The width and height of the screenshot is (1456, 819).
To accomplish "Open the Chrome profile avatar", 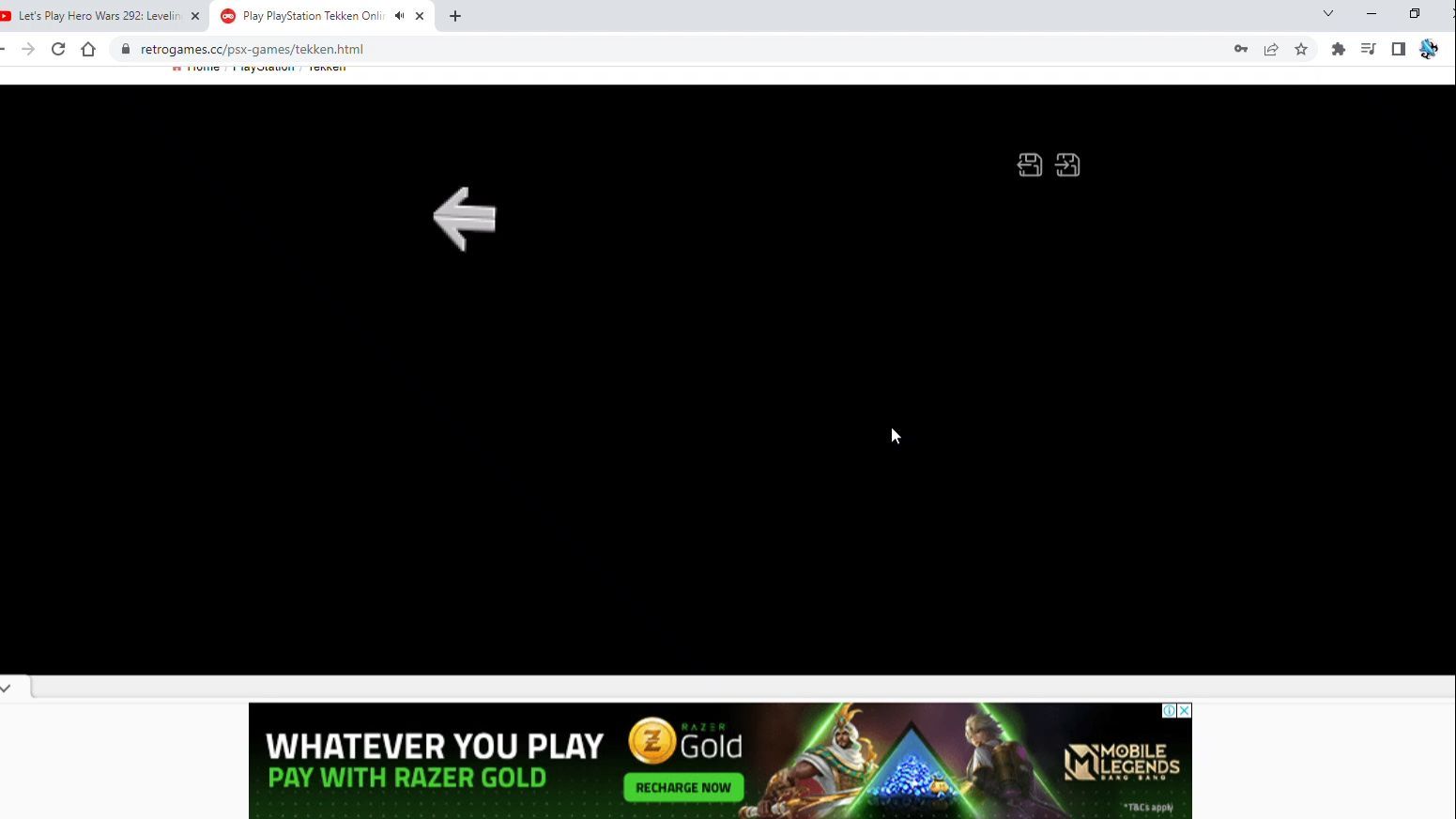I will tap(1429, 49).
